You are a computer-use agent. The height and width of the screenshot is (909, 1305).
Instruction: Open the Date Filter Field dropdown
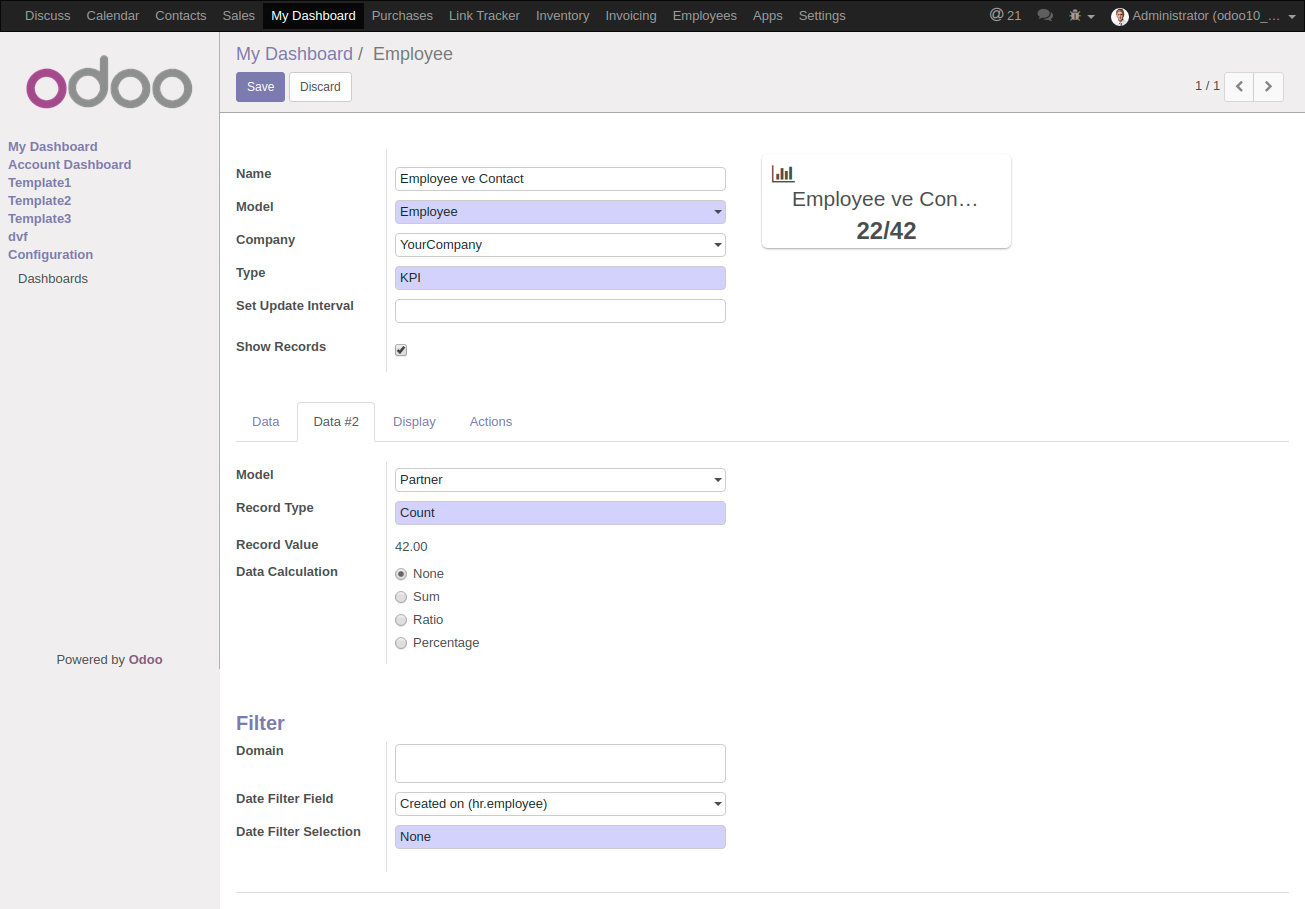click(x=560, y=804)
